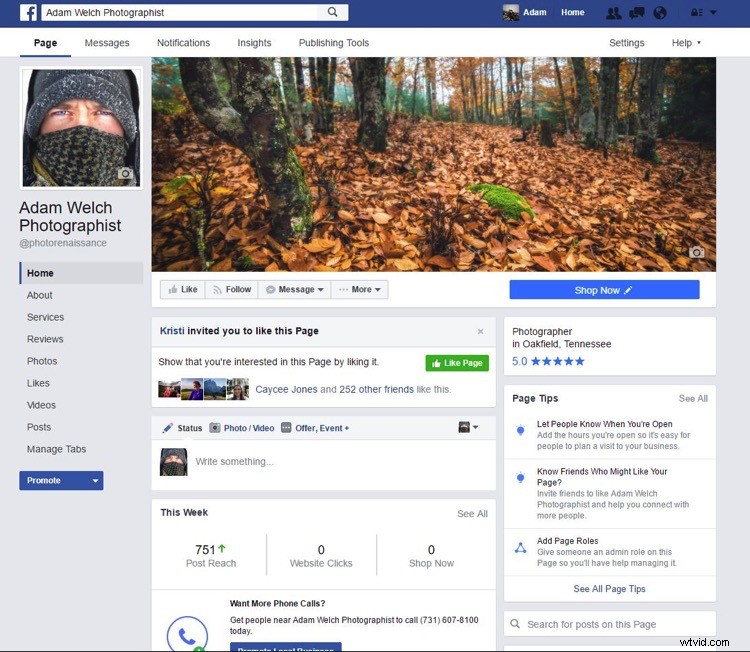Click the Follow button
The height and width of the screenshot is (652, 750).
pyautogui.click(x=232, y=289)
